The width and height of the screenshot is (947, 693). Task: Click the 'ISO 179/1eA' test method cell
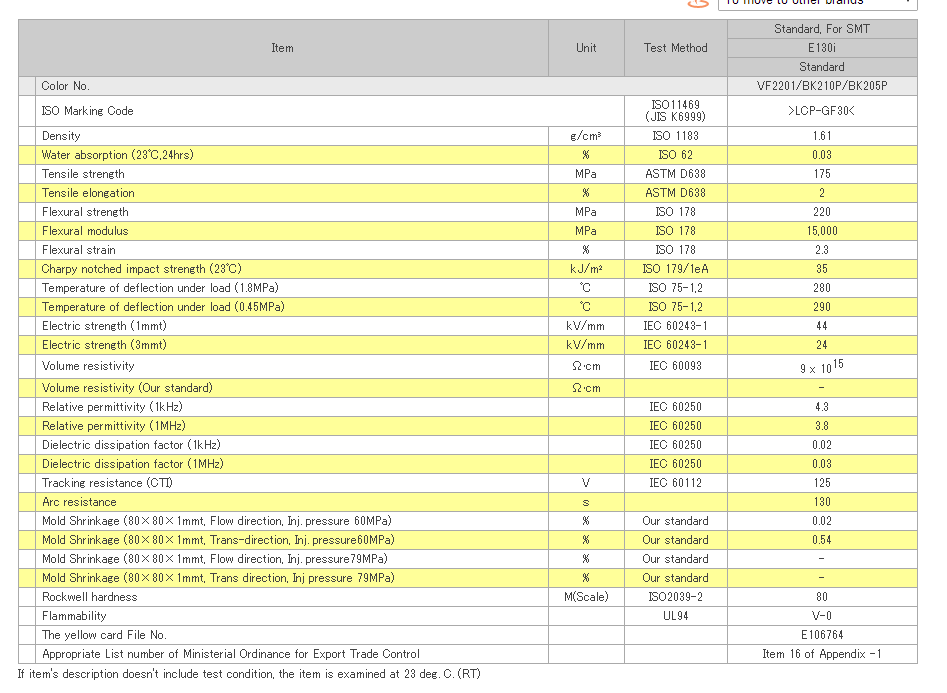point(675,269)
